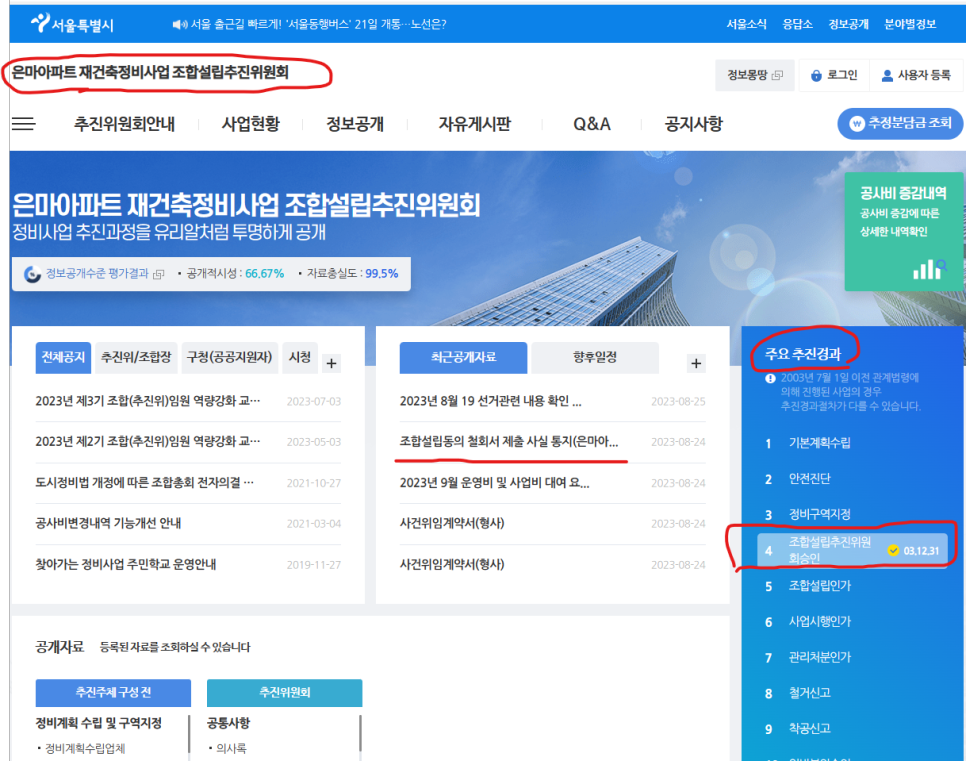Open 사건위임계약서(형사) directly below 2023년 9월 운영비
This screenshot has height=761, width=966.
(x=452, y=523)
